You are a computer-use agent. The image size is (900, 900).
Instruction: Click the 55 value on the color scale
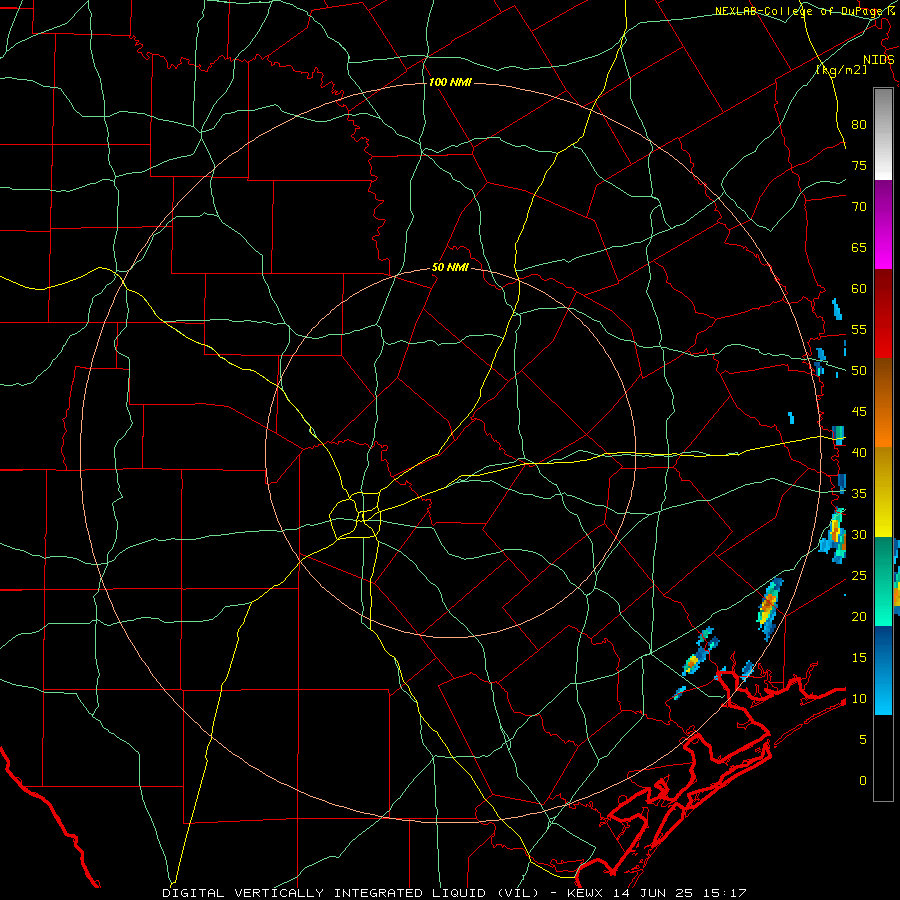[859, 329]
